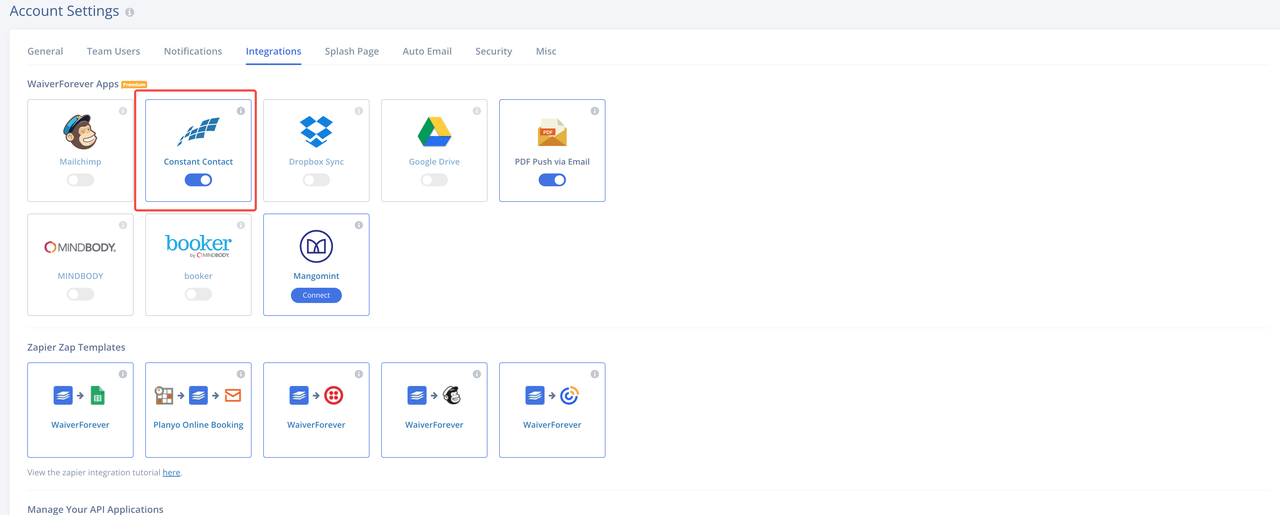
Task: Switch to Auto Email tab
Action: (x=427, y=51)
